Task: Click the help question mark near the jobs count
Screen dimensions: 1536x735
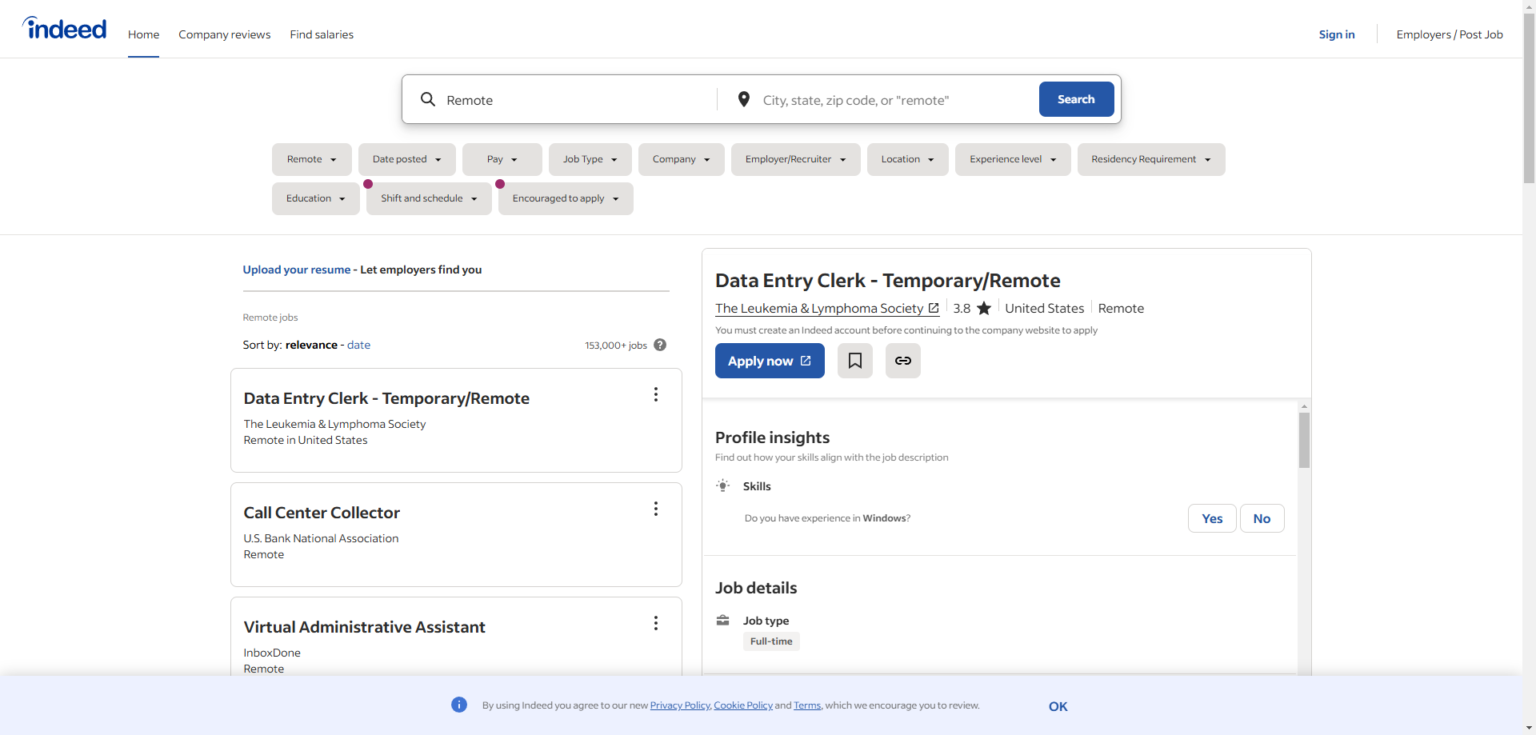Action: (659, 344)
